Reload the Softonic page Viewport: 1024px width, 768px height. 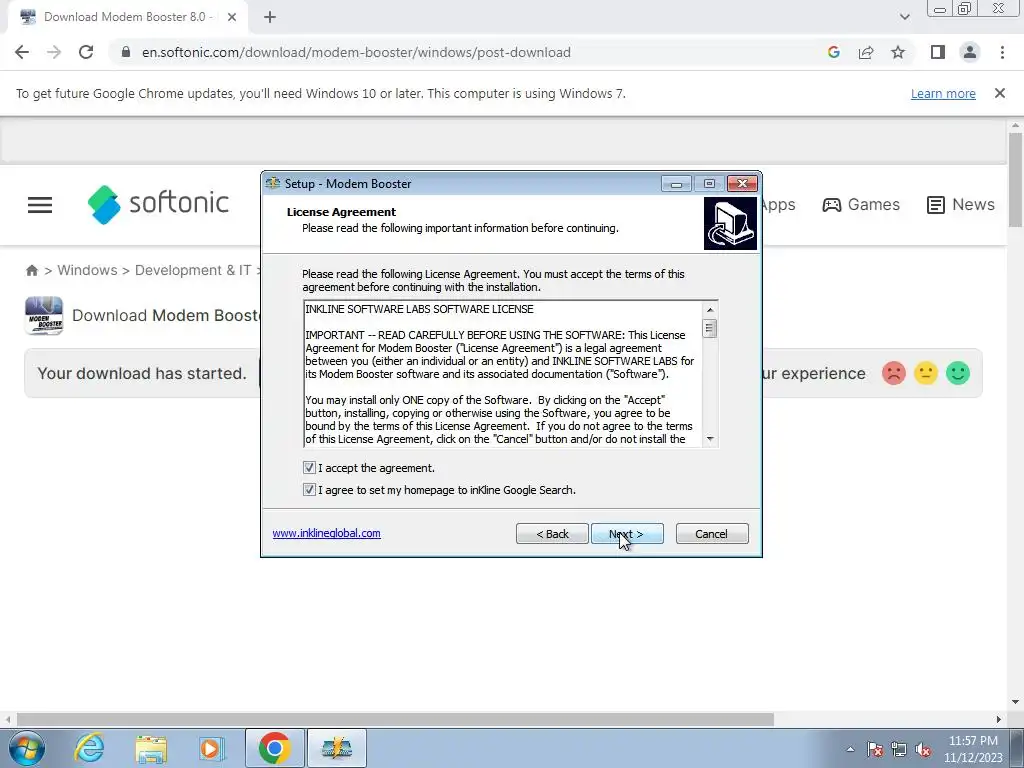[86, 52]
